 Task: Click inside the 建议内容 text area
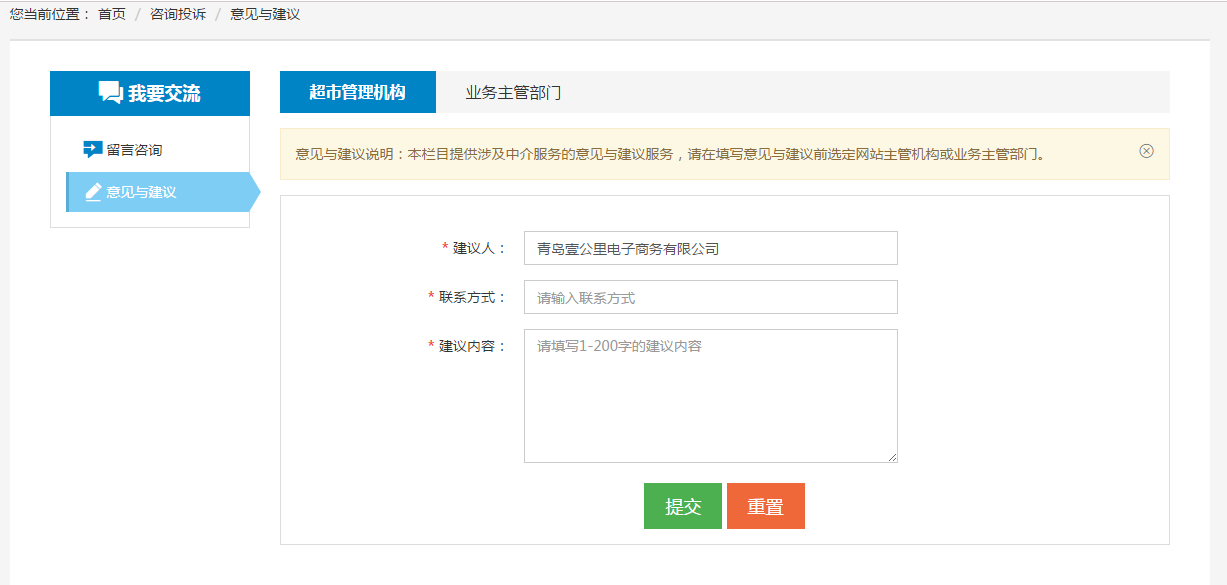710,396
